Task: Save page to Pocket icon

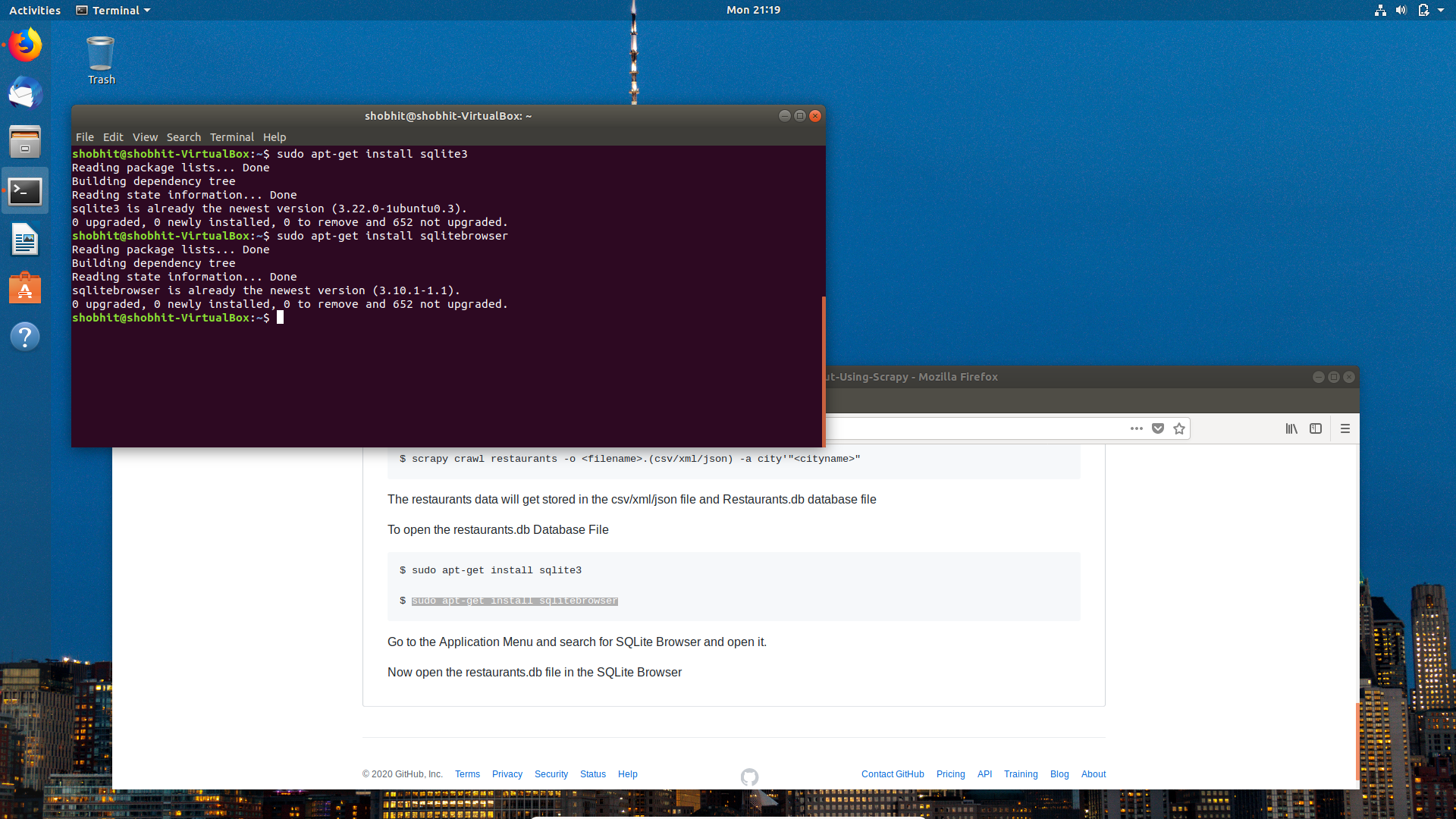Action: point(1157,428)
